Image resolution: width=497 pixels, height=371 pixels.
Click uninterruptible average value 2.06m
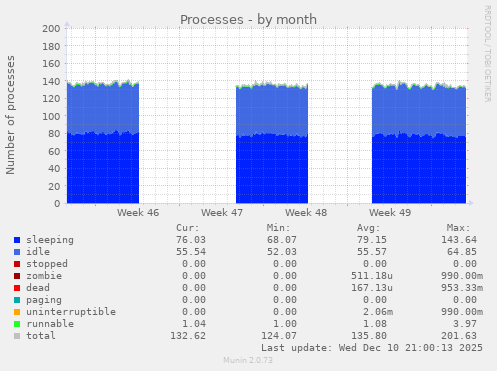[x=378, y=312]
